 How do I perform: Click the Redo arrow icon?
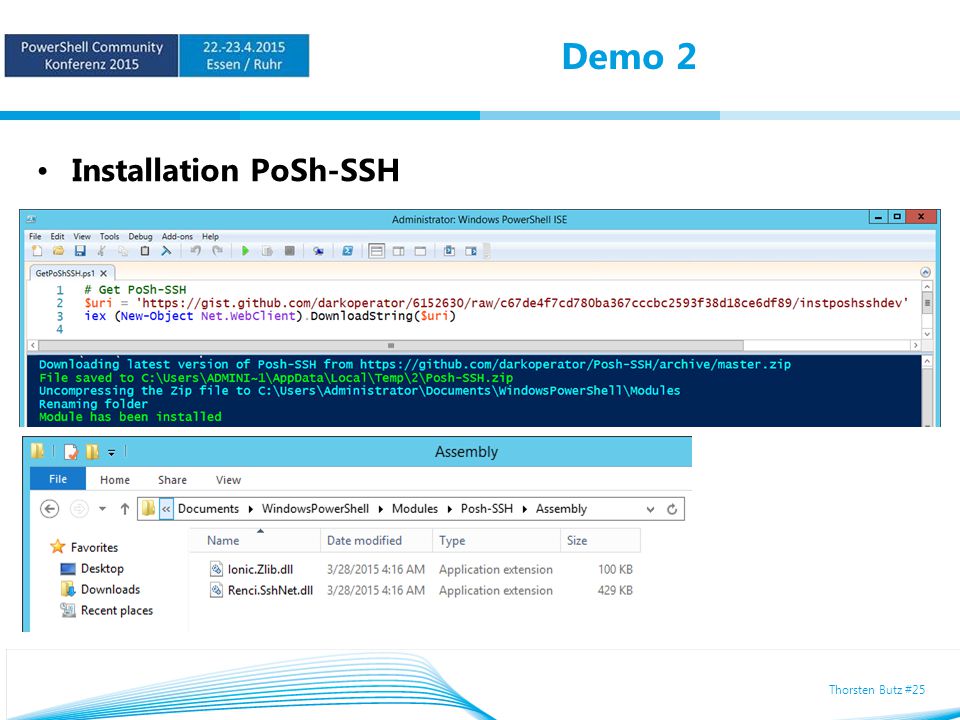pyautogui.click(x=217, y=251)
